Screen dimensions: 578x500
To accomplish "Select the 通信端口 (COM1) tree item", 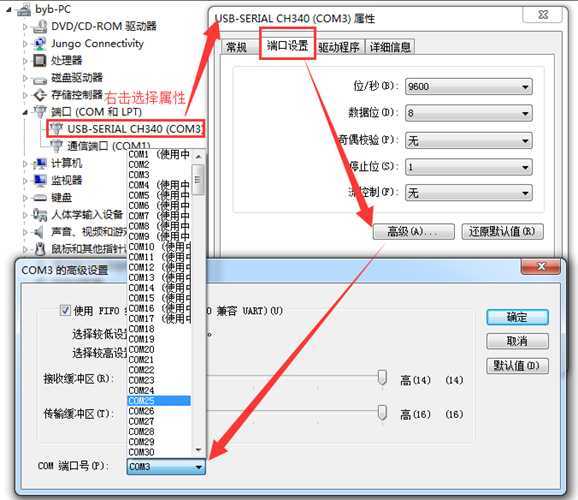I will click(x=109, y=146).
